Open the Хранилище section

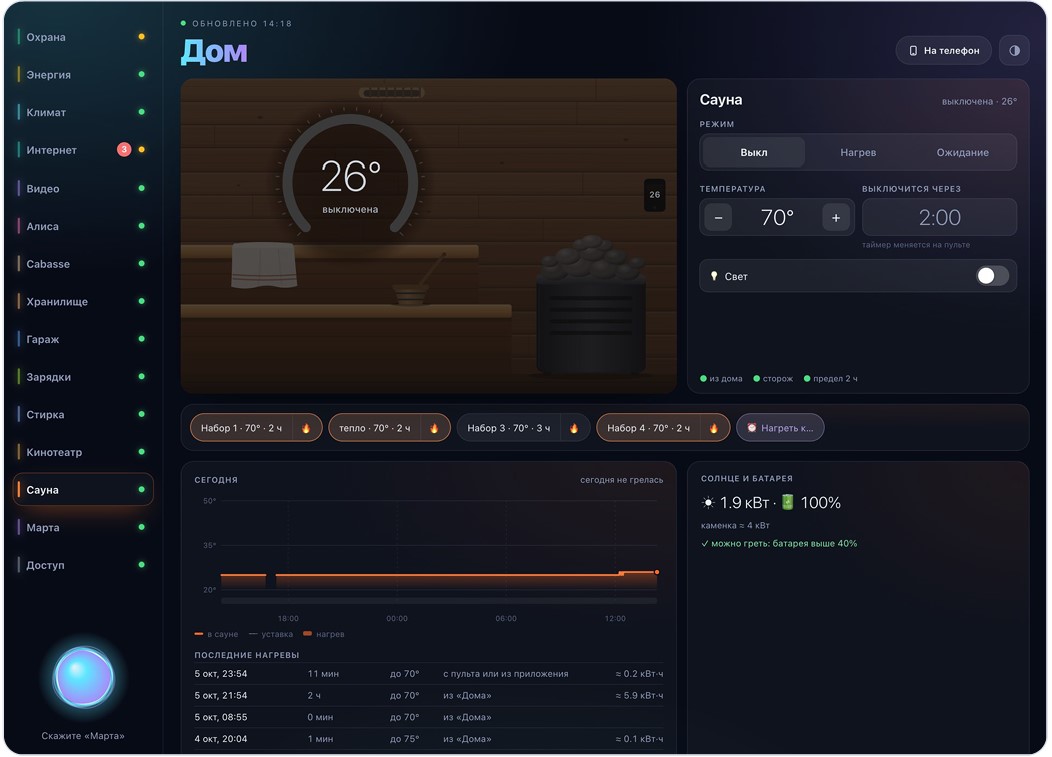pyautogui.click(x=83, y=301)
